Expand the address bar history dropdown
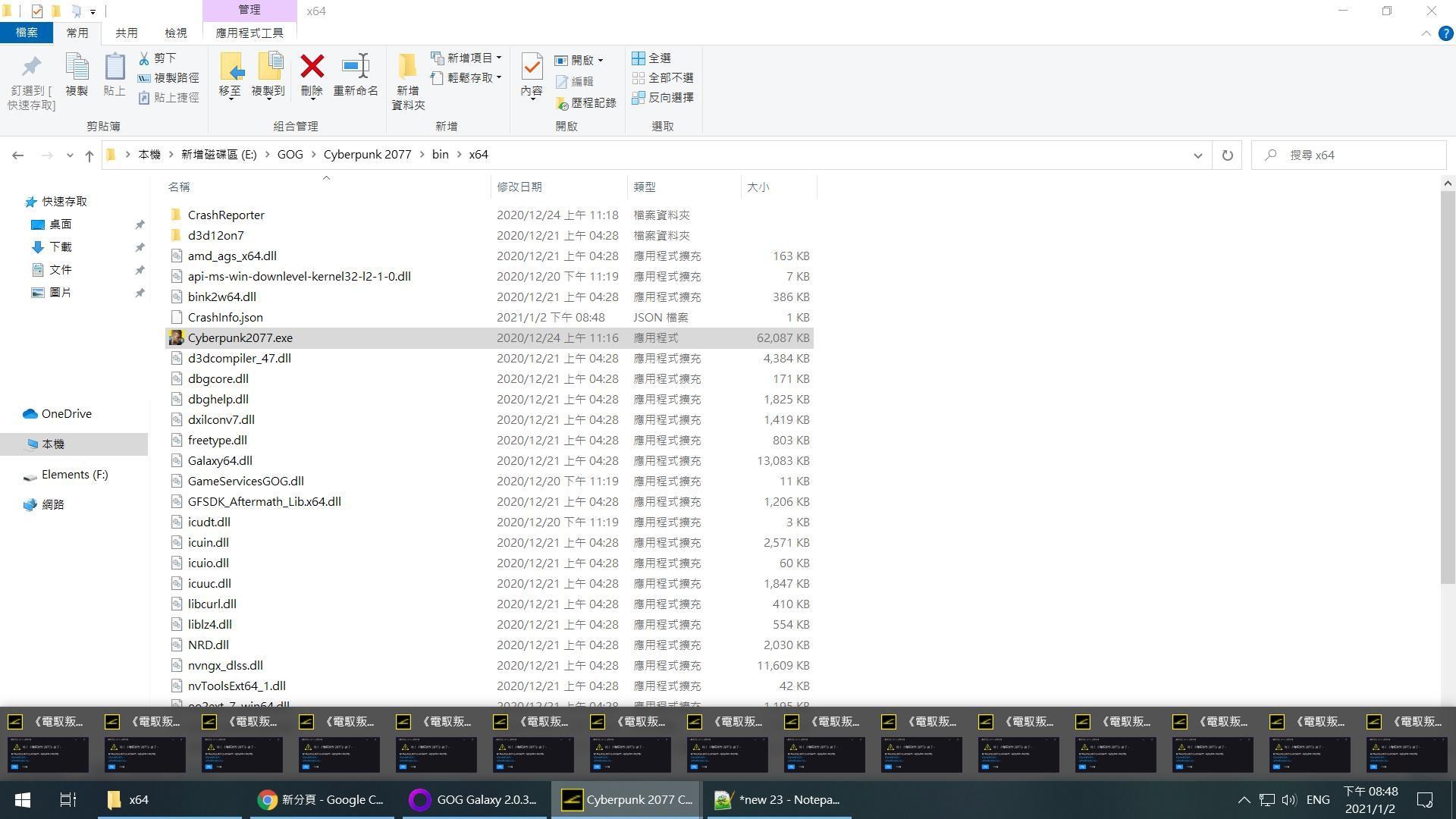Screen dimensions: 1456x819 coord(1197,155)
